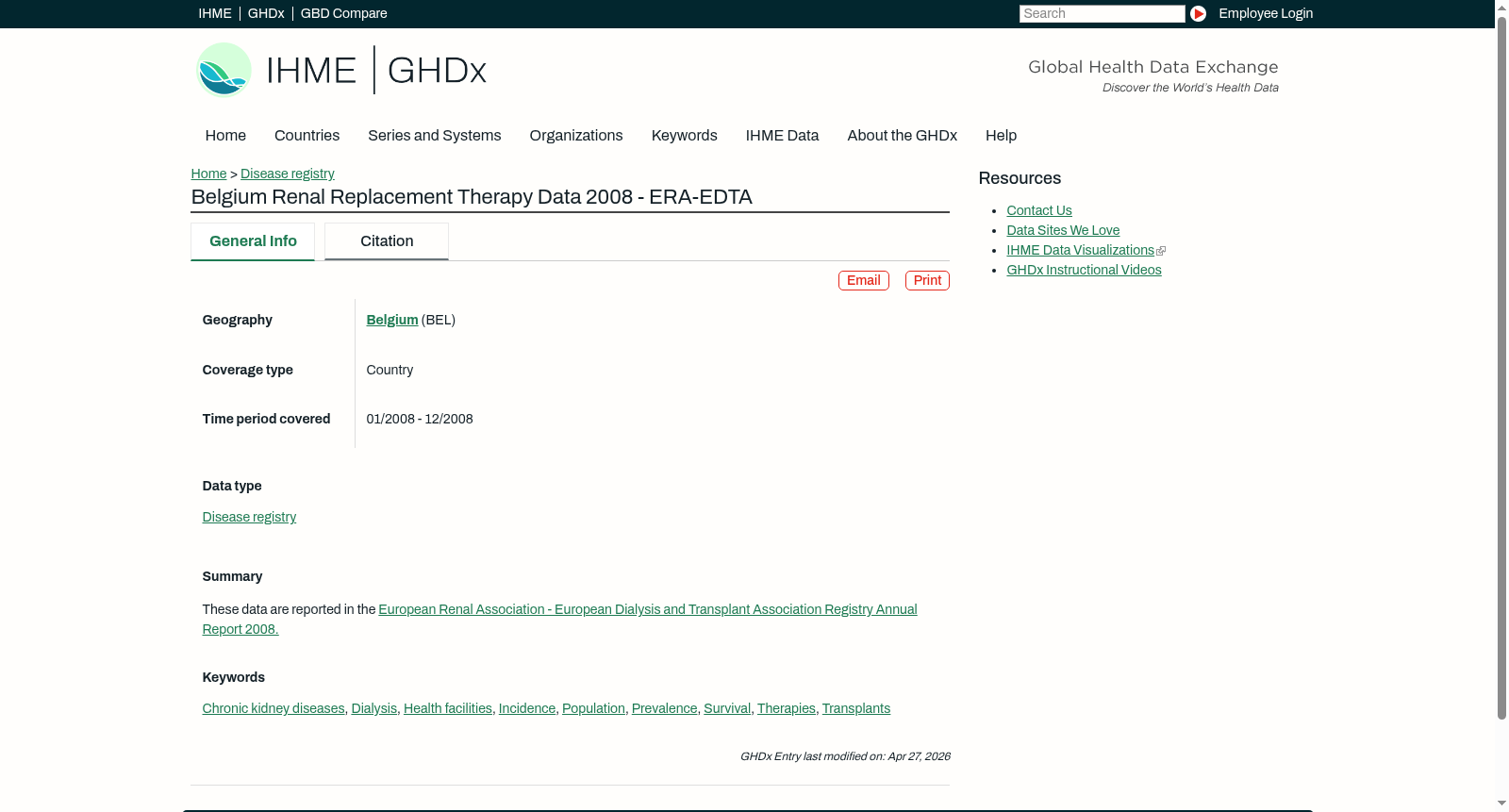Click the Resources heading
Viewport: 1509px width, 812px height.
click(1020, 178)
